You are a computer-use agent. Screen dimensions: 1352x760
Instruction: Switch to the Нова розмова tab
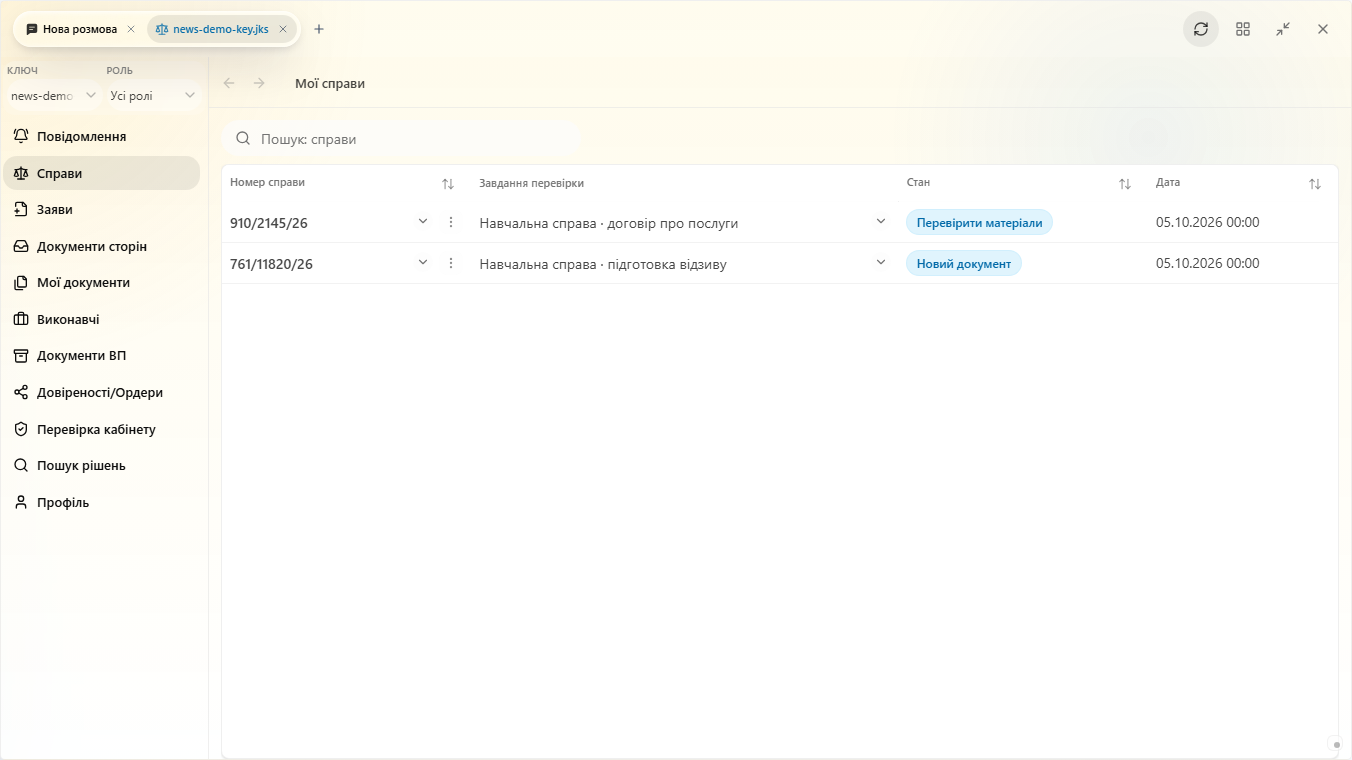coord(79,29)
